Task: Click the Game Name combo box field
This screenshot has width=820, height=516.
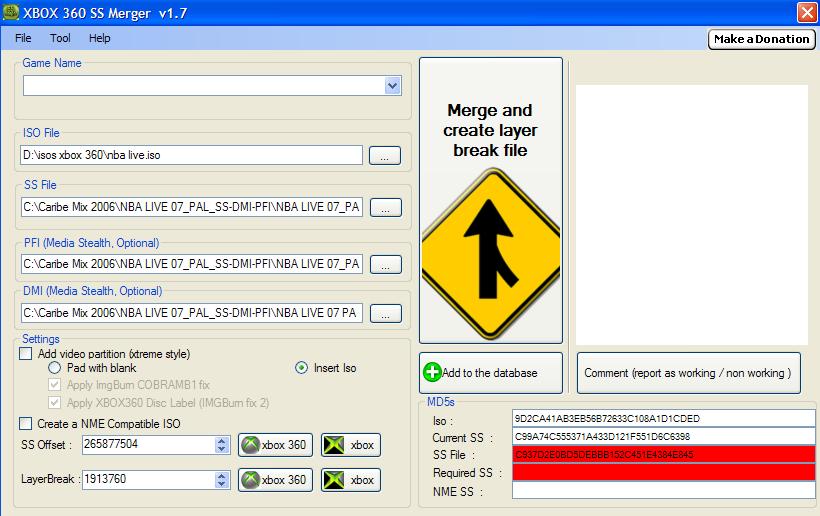Action: coord(212,86)
